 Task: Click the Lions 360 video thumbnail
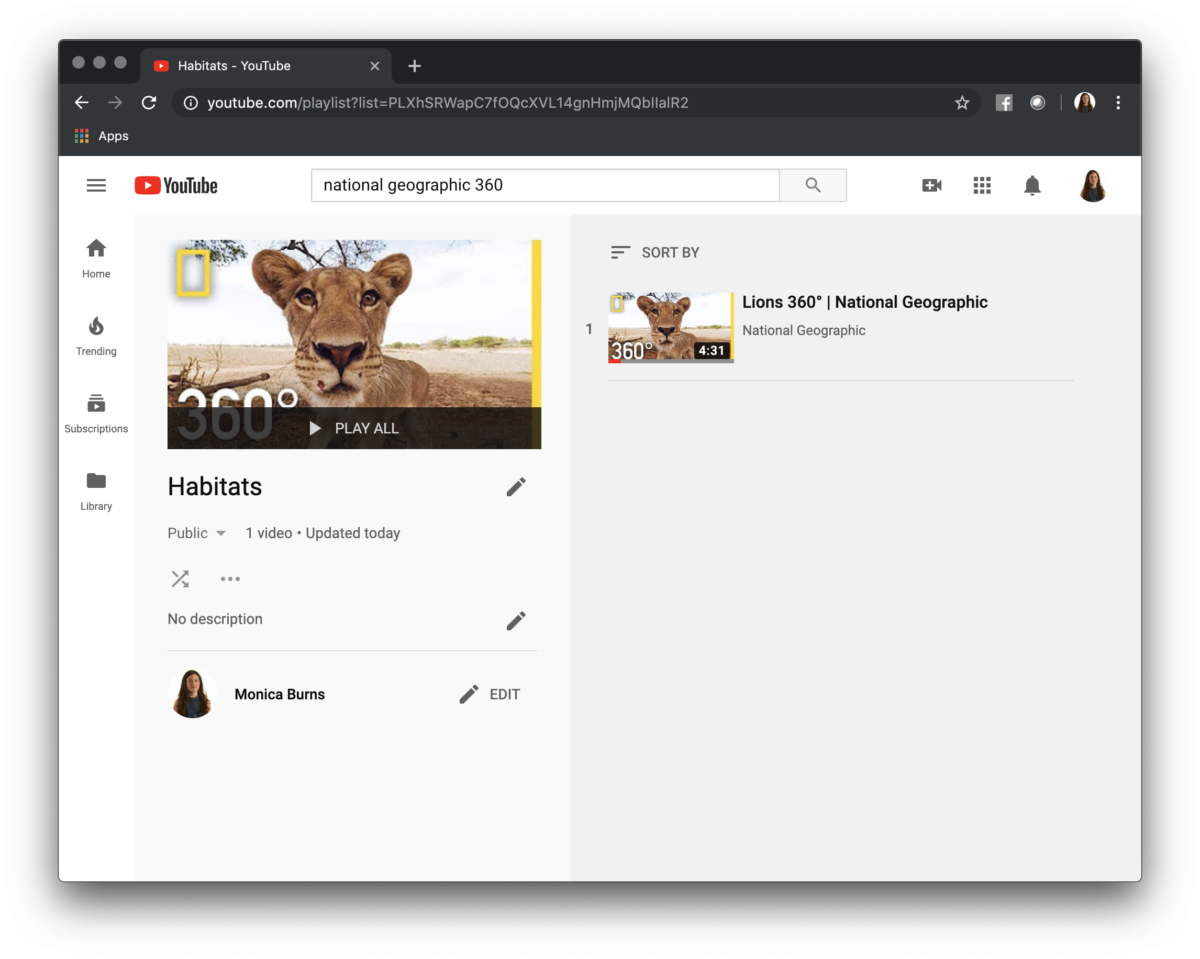point(670,327)
